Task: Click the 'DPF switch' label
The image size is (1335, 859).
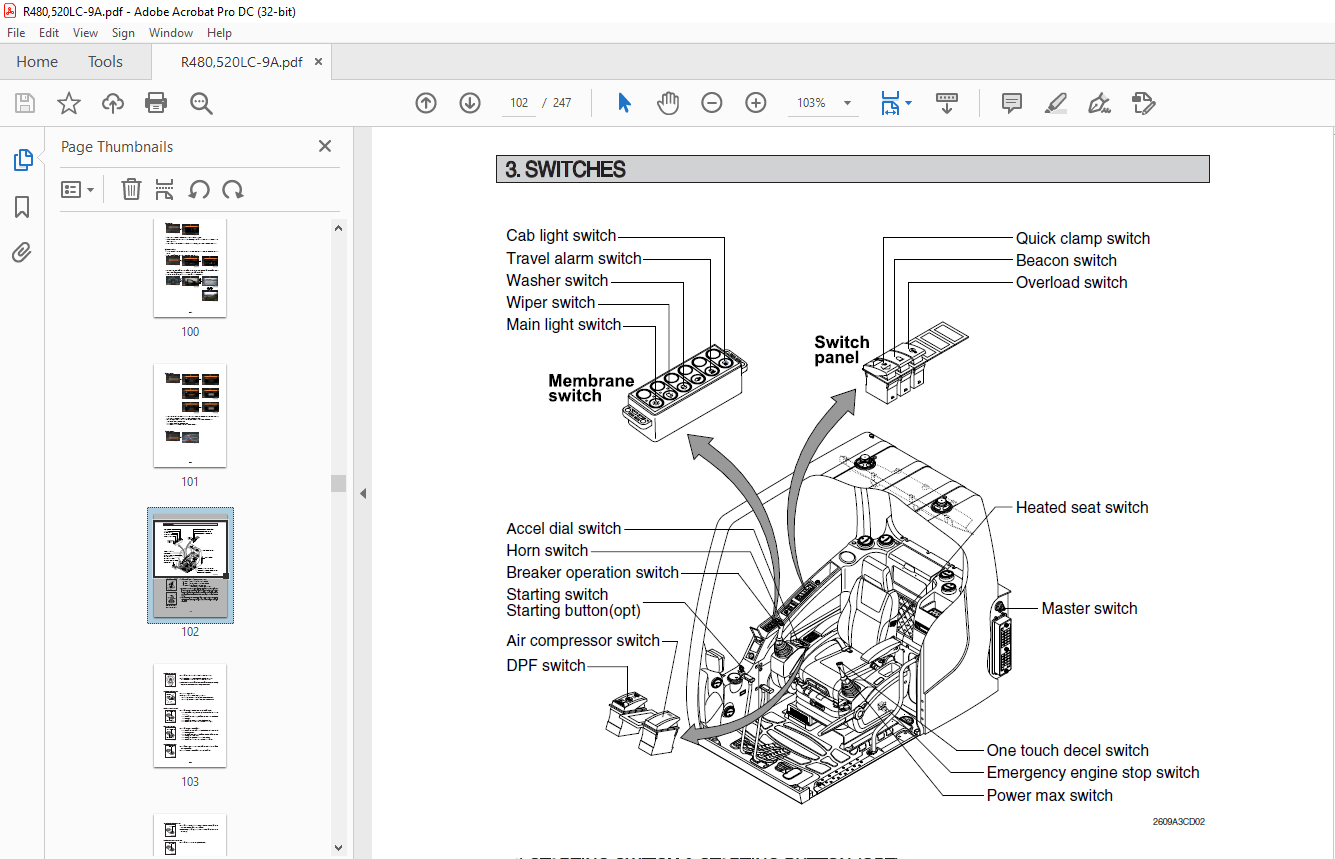Action: (546, 665)
